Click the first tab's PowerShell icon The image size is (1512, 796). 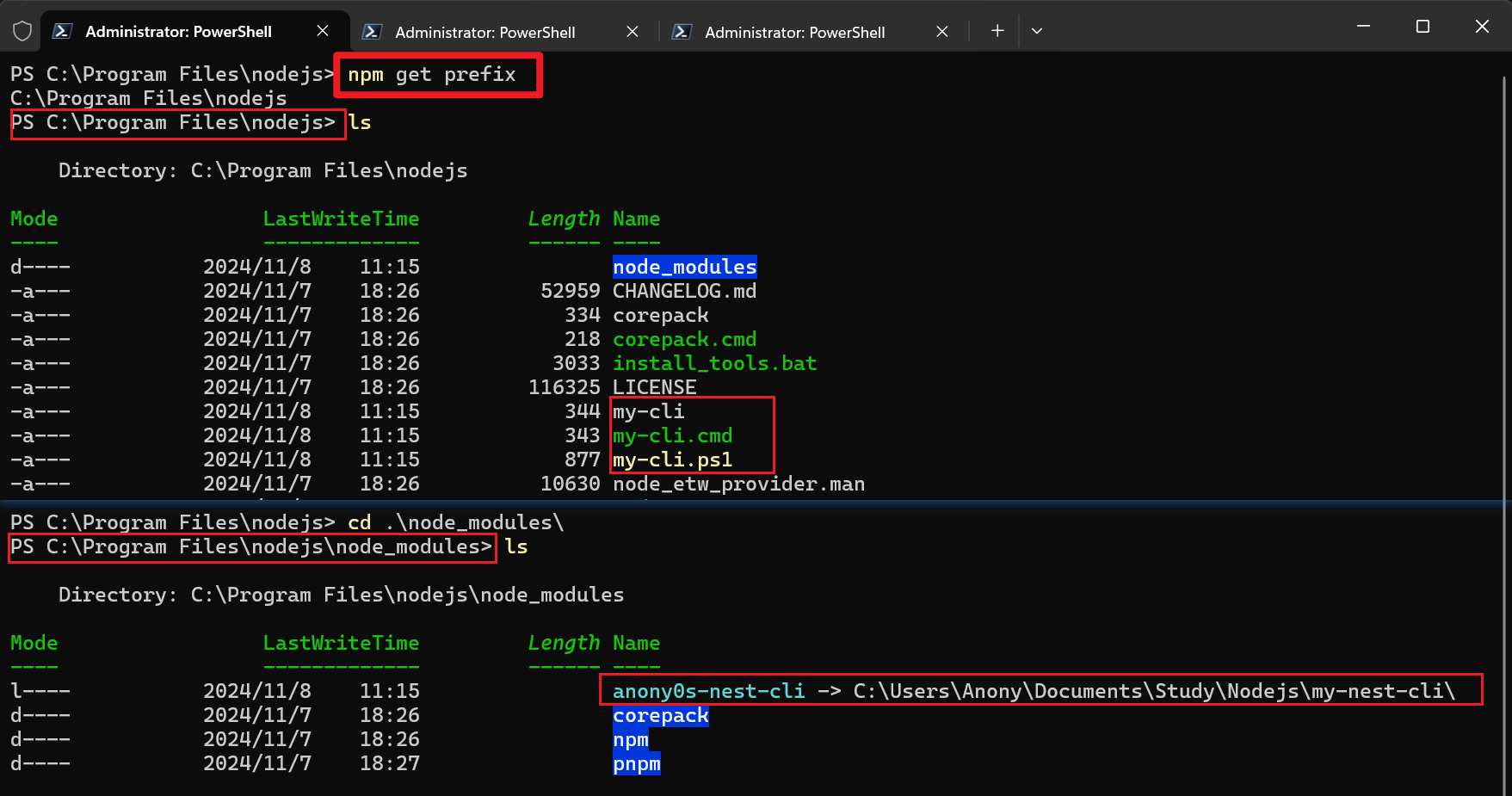(62, 32)
